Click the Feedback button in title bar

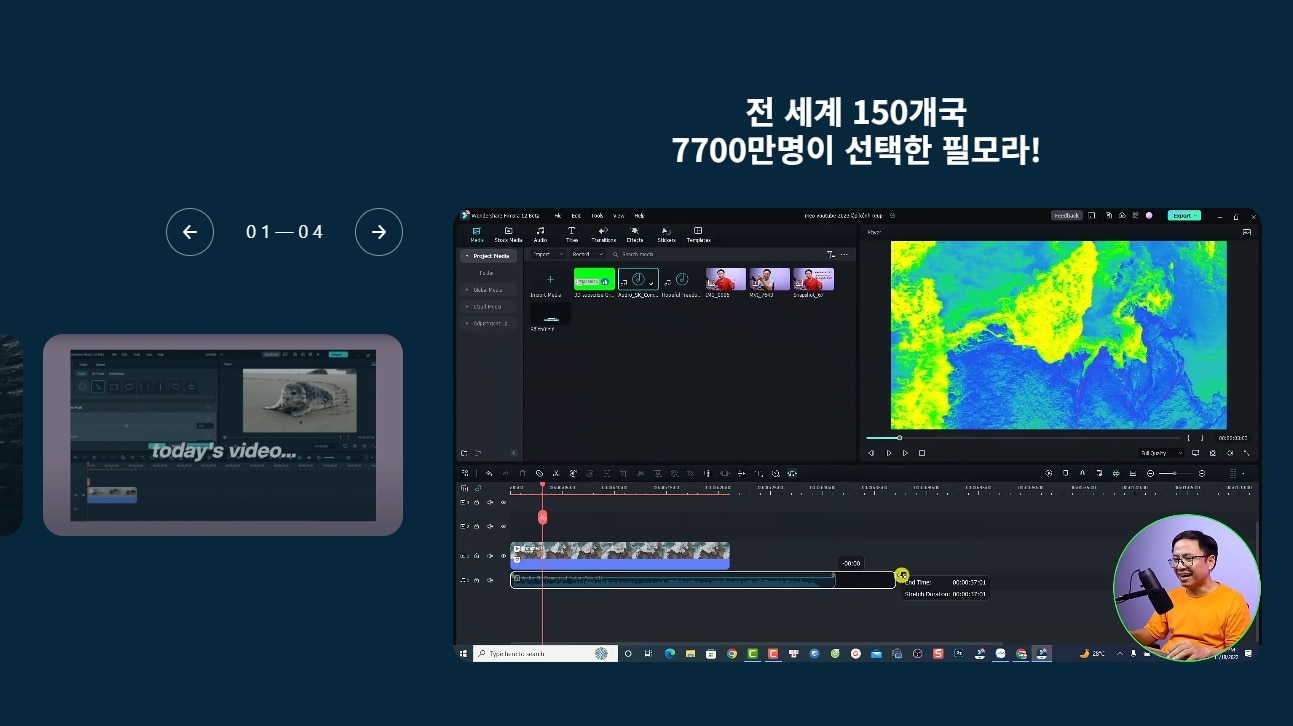coord(1066,216)
